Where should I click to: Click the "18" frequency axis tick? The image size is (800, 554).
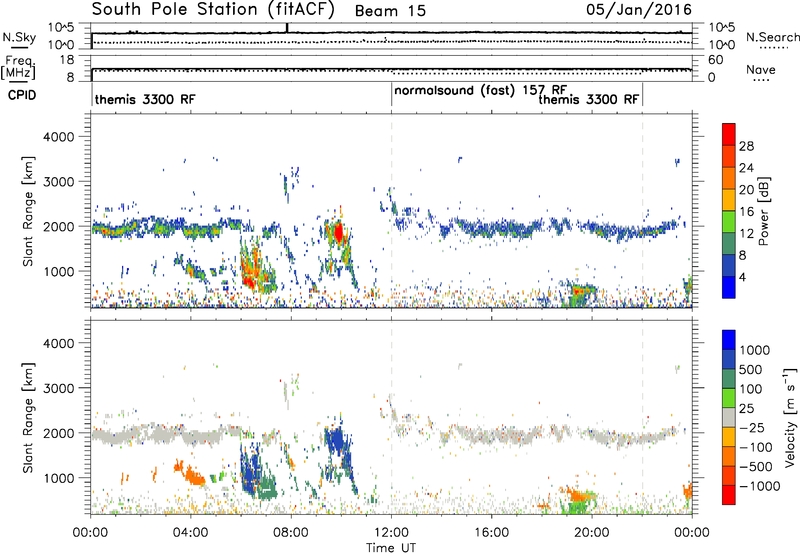point(67,60)
